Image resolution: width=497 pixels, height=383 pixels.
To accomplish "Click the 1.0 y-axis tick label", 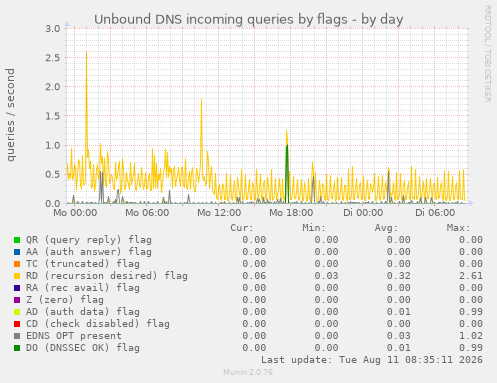I will [x=53, y=145].
